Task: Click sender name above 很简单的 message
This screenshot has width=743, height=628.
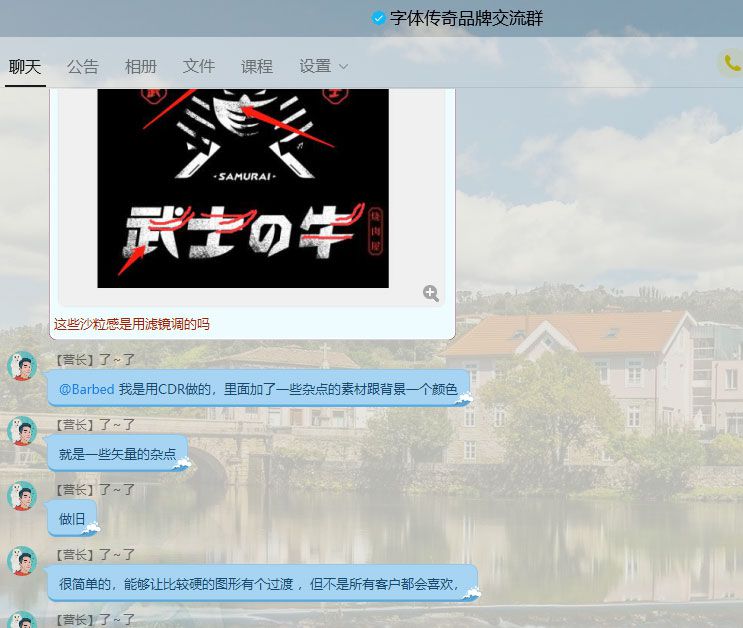Action: pyautogui.click(x=93, y=555)
